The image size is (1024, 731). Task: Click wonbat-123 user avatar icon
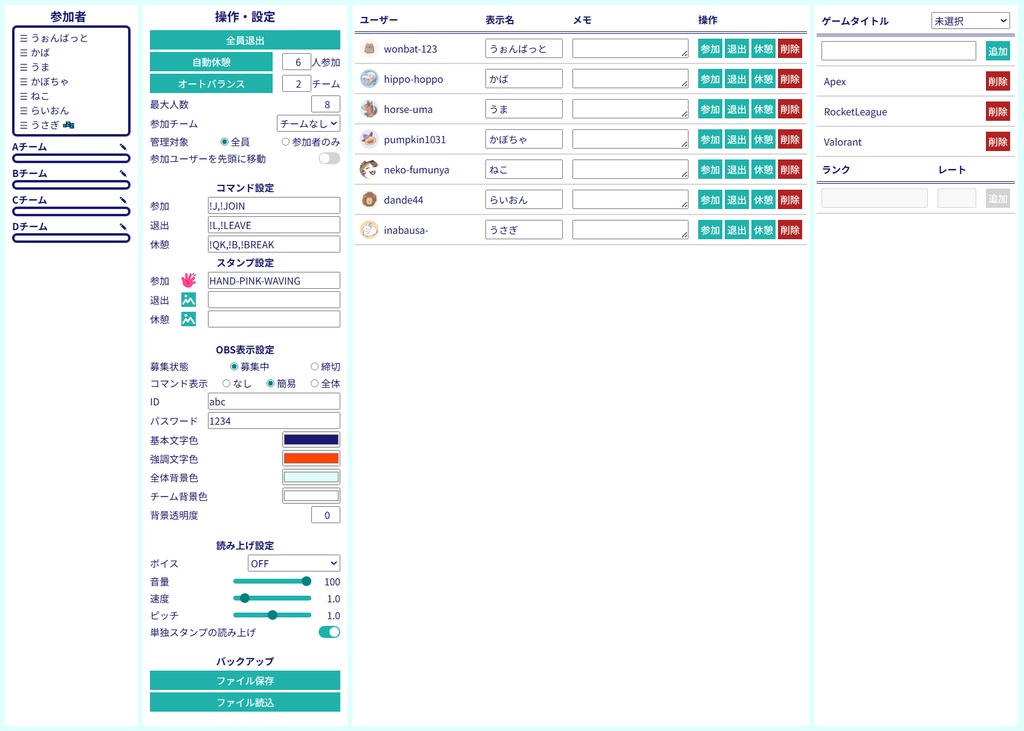369,48
